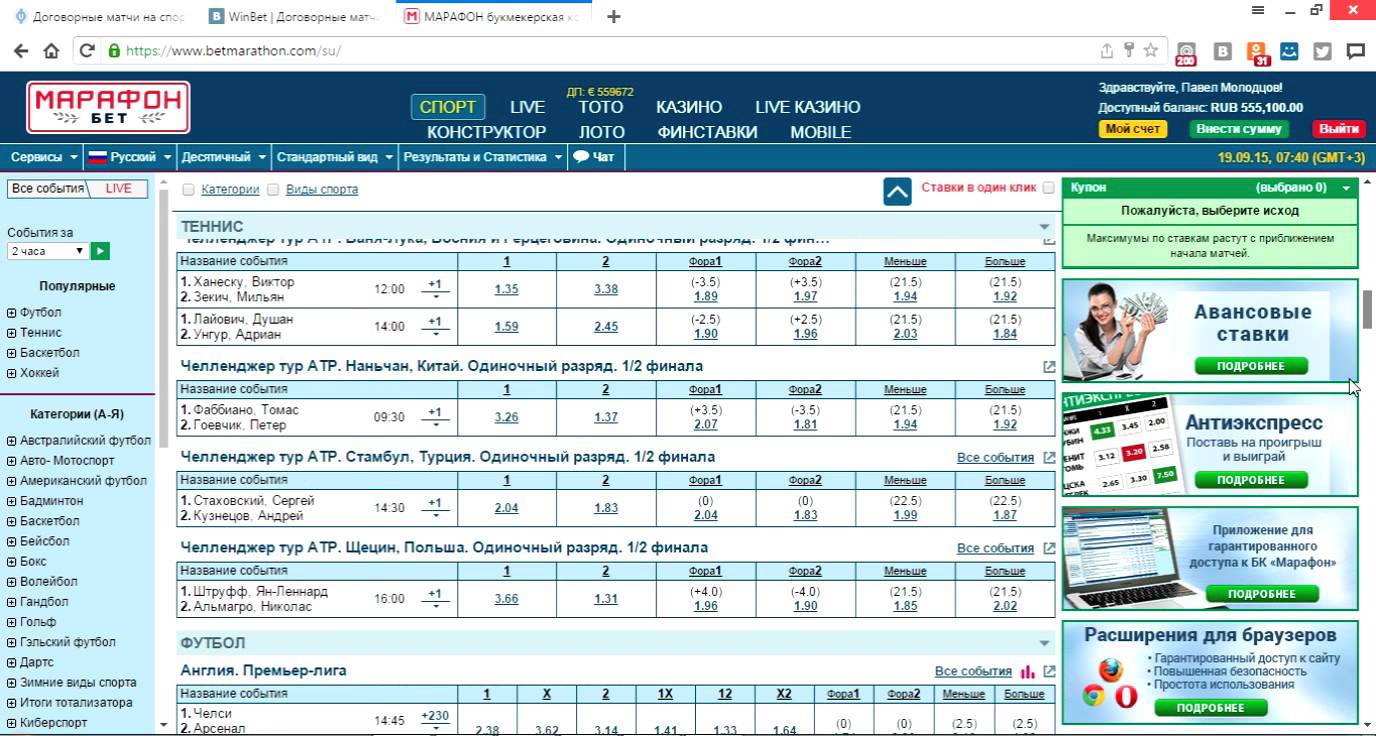Open statistics chart icon for England Premier League
Image resolution: width=1376 pixels, height=736 pixels.
[x=1028, y=672]
